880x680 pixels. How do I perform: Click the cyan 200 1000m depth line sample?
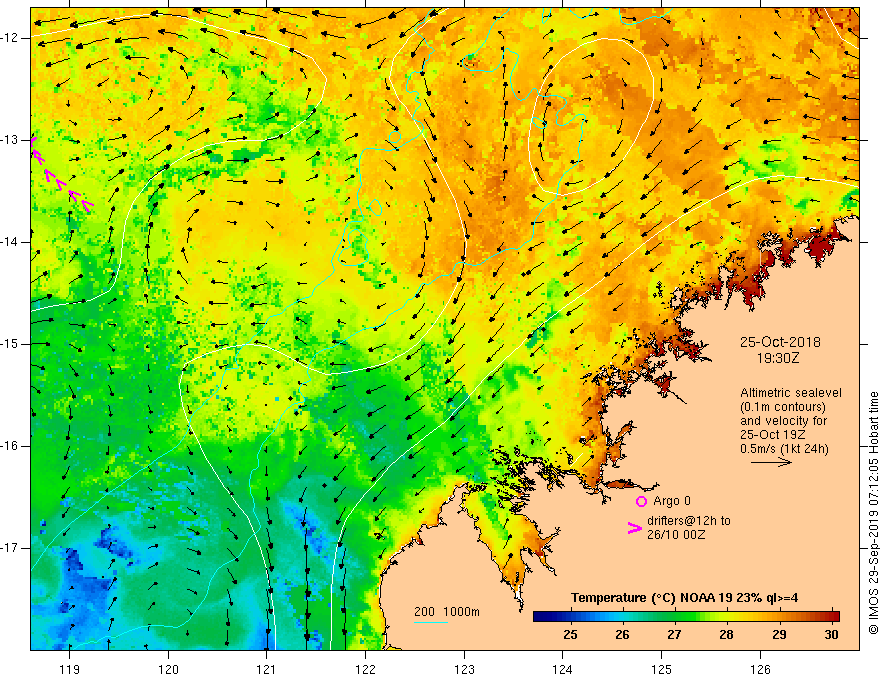click(430, 622)
